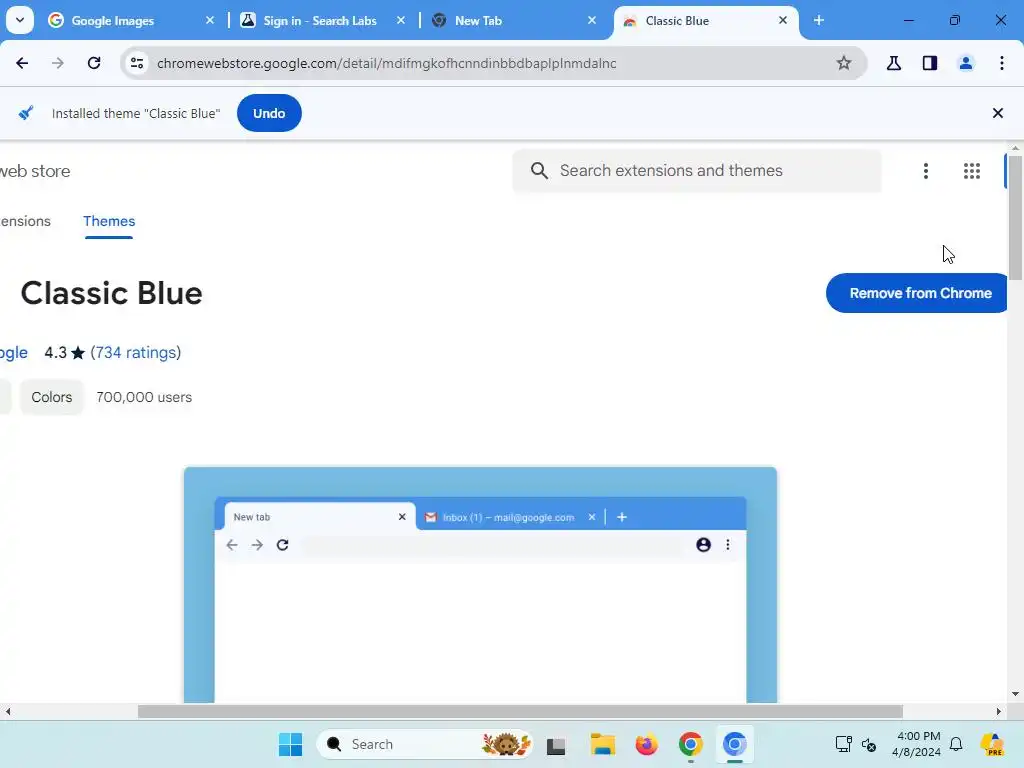1024x768 pixels.
Task: Open the Windows Start menu
Action: 291,744
